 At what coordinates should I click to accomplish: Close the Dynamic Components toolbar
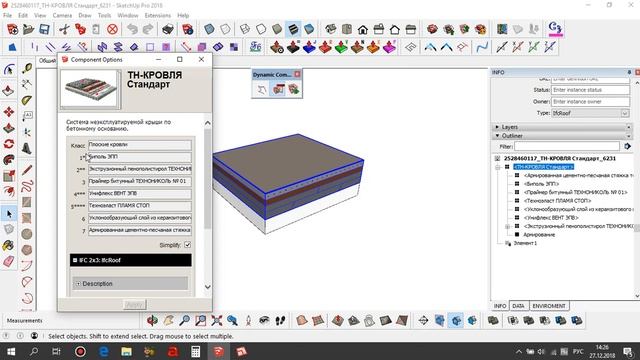pyautogui.click(x=297, y=74)
